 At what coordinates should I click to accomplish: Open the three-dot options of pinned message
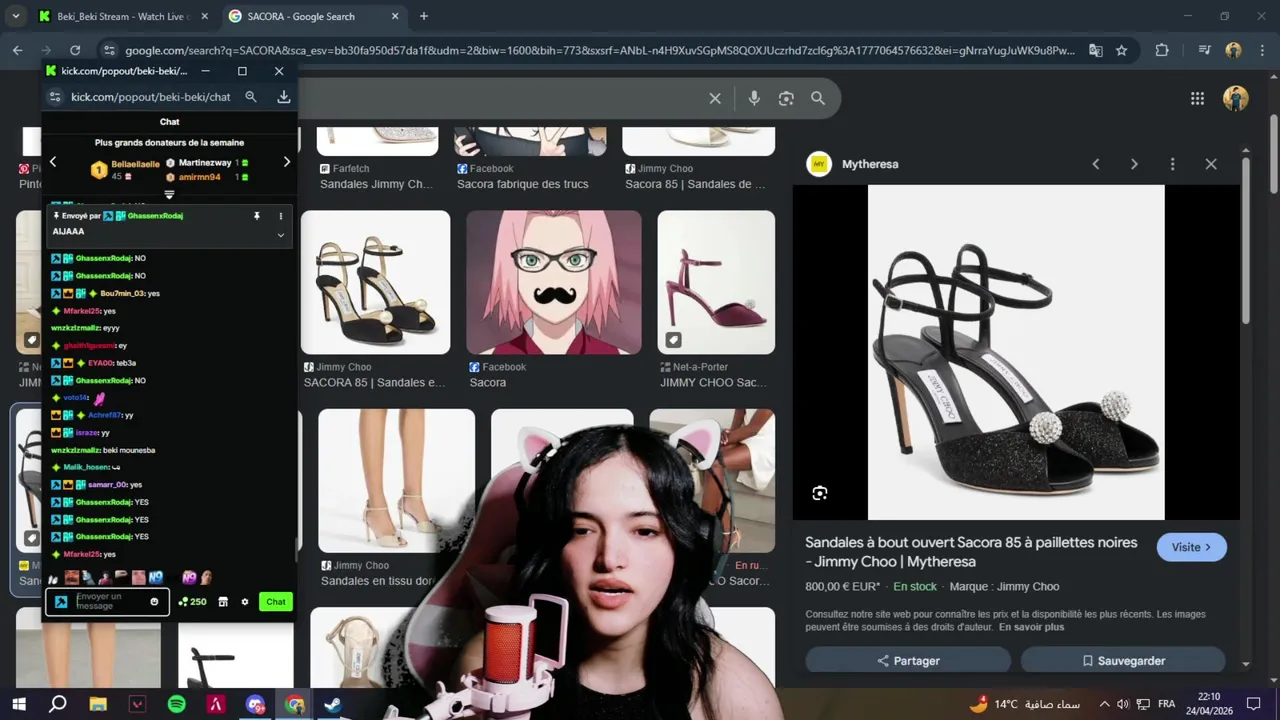(x=280, y=216)
